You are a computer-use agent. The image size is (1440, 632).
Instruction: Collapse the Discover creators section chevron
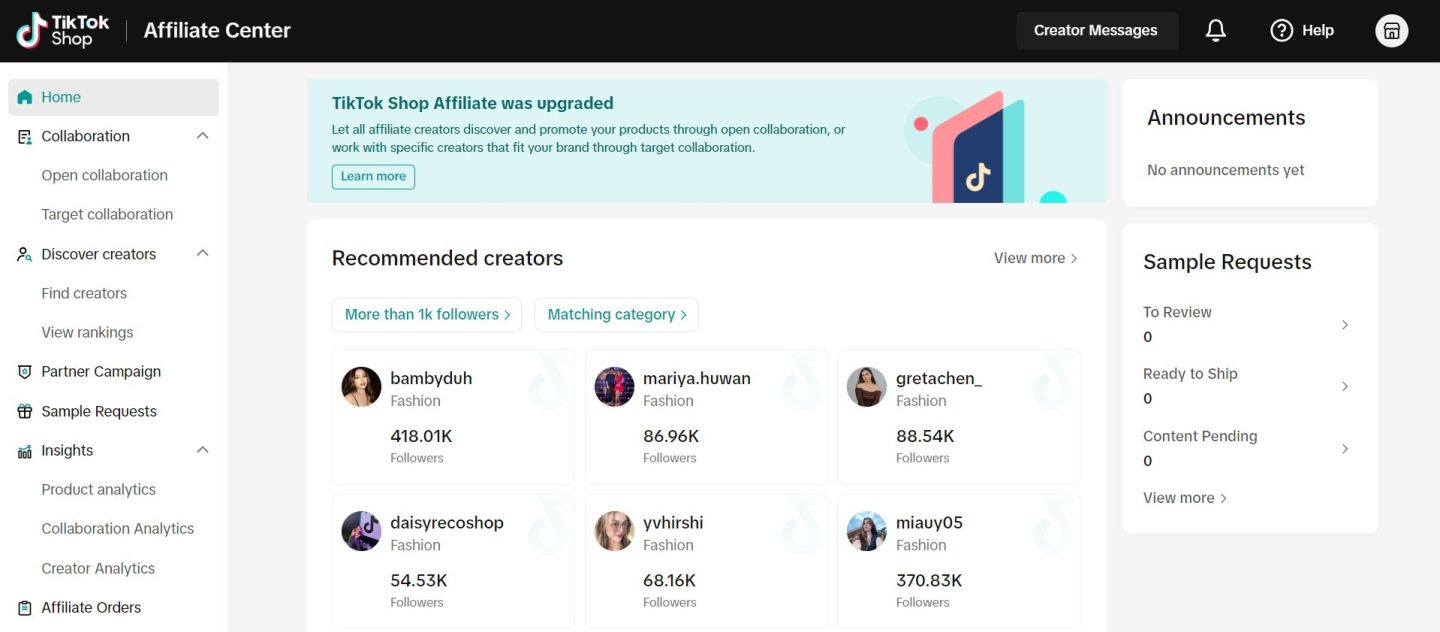pos(202,254)
